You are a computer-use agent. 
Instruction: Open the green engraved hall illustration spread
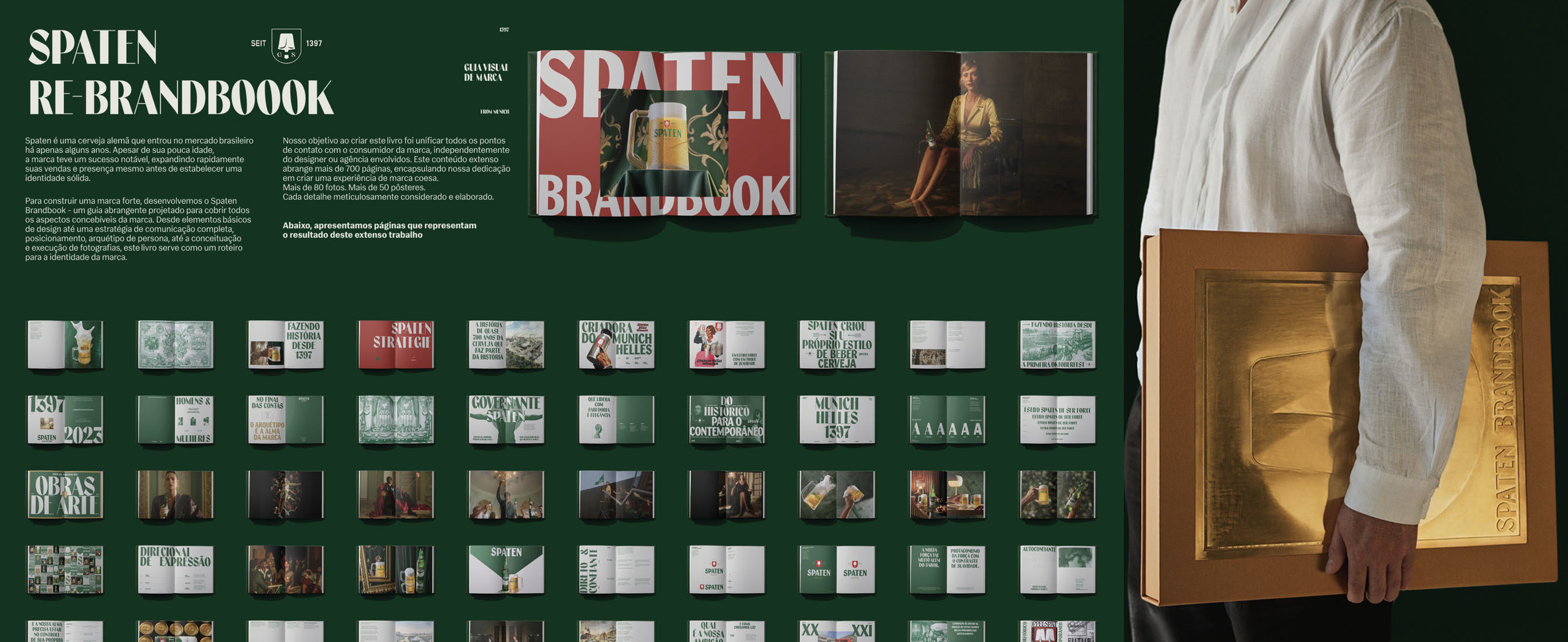point(396,420)
